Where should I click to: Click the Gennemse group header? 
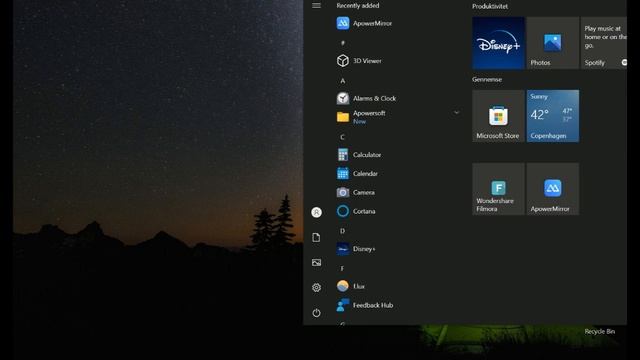487,79
